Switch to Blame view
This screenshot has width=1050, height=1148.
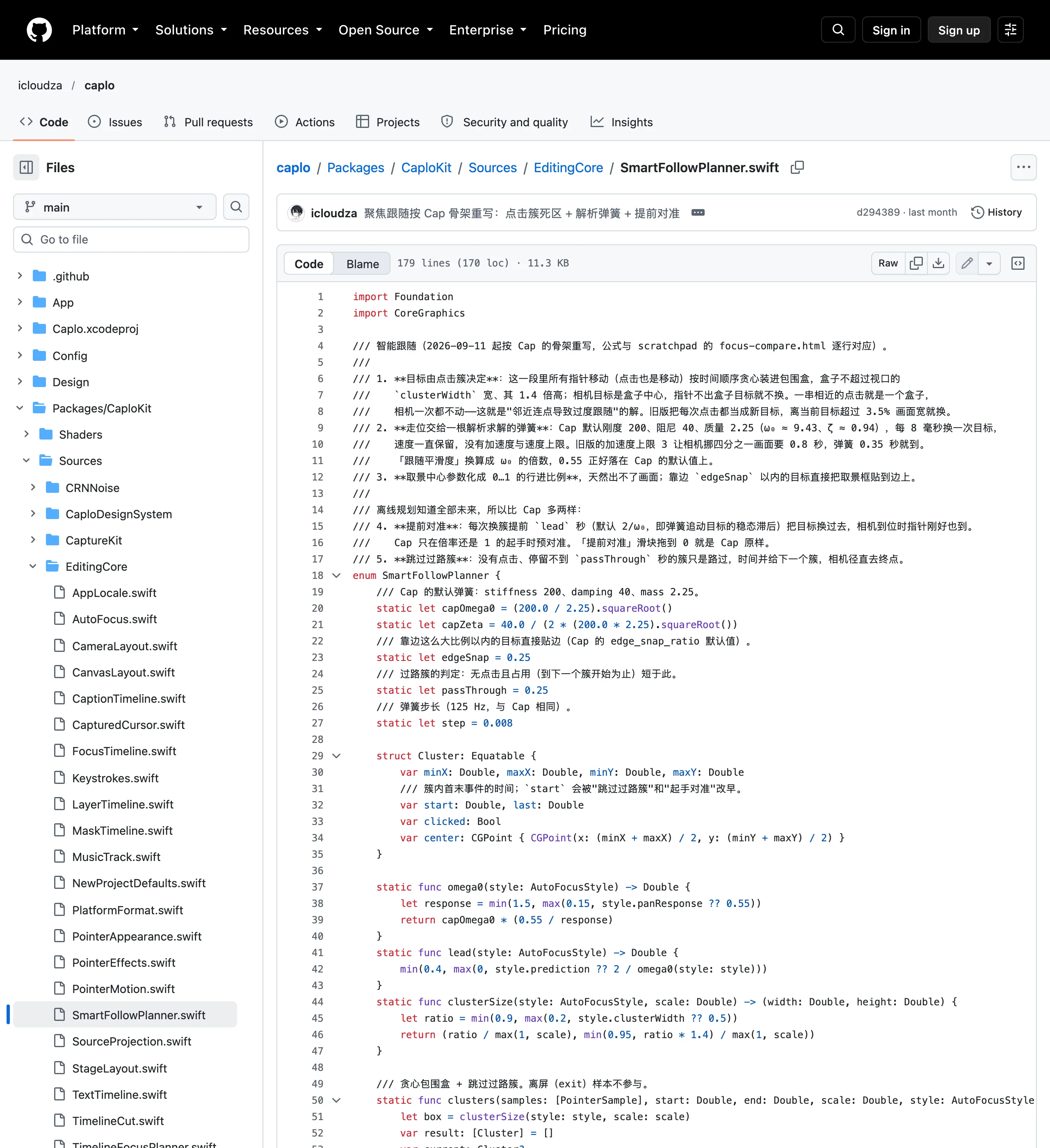coord(362,264)
